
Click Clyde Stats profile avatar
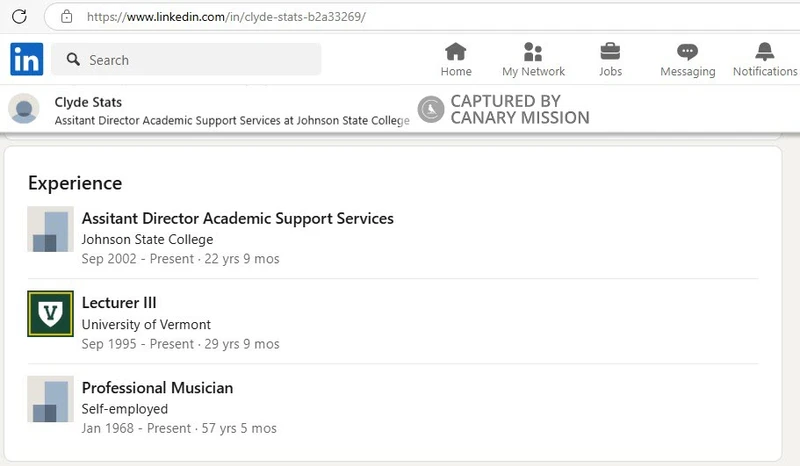click(24, 109)
